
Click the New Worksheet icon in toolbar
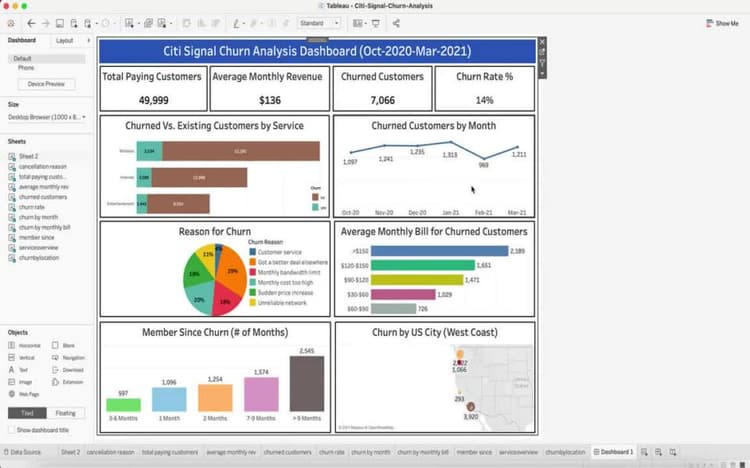coord(129,23)
